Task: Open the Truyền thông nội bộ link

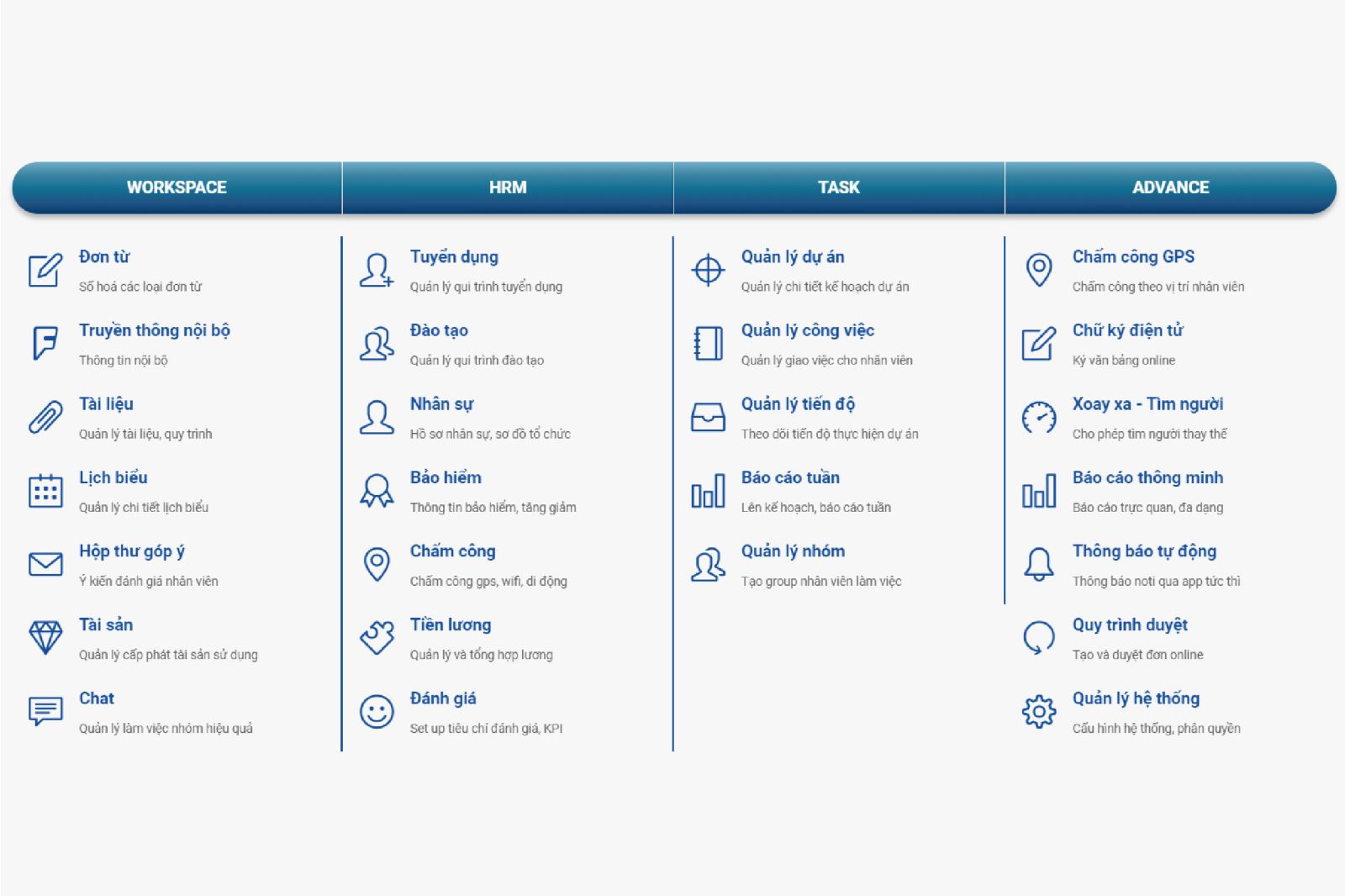Action: click(x=155, y=330)
